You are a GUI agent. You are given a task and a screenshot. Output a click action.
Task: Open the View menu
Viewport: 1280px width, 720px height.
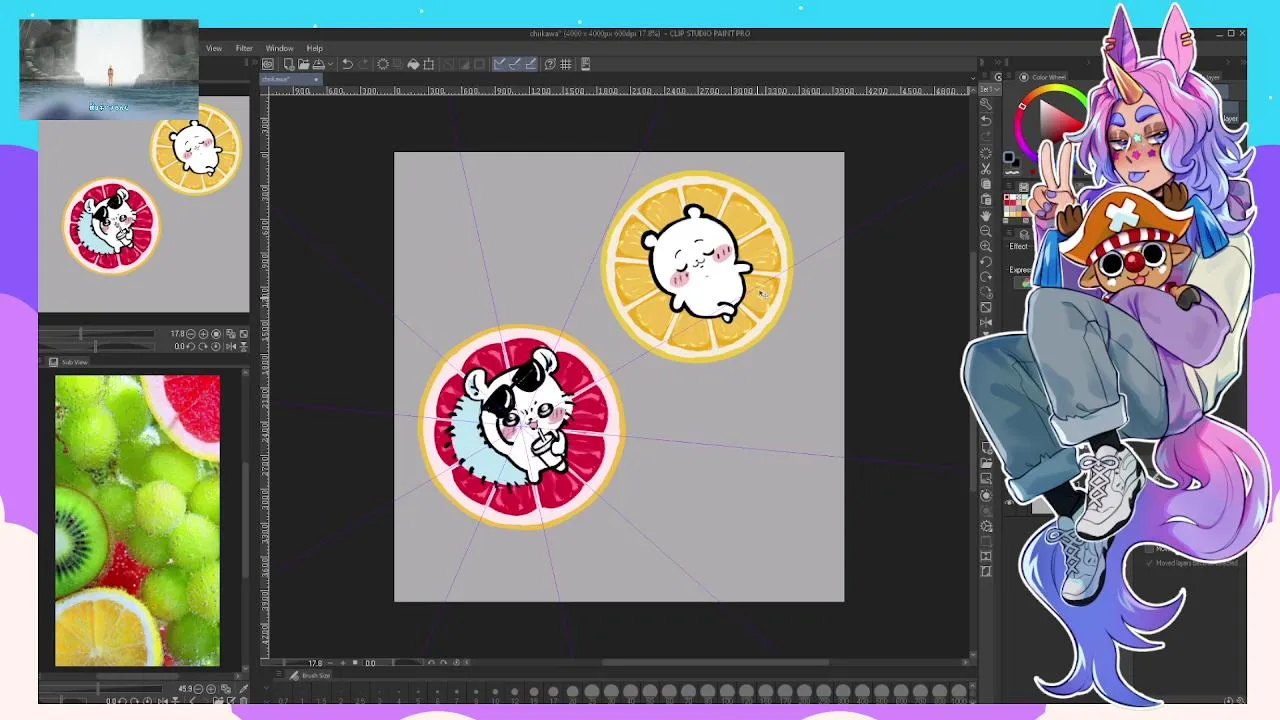point(214,48)
